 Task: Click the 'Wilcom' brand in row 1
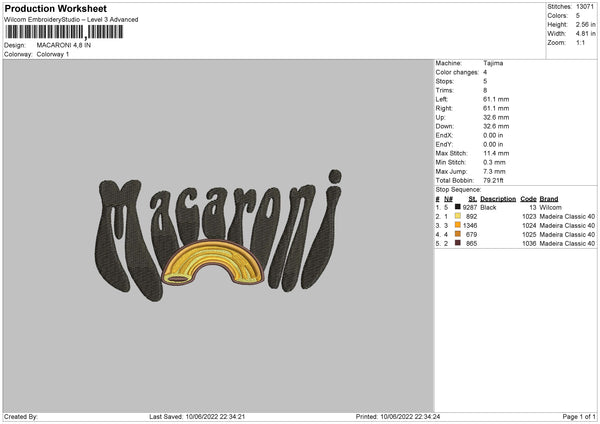550,207
